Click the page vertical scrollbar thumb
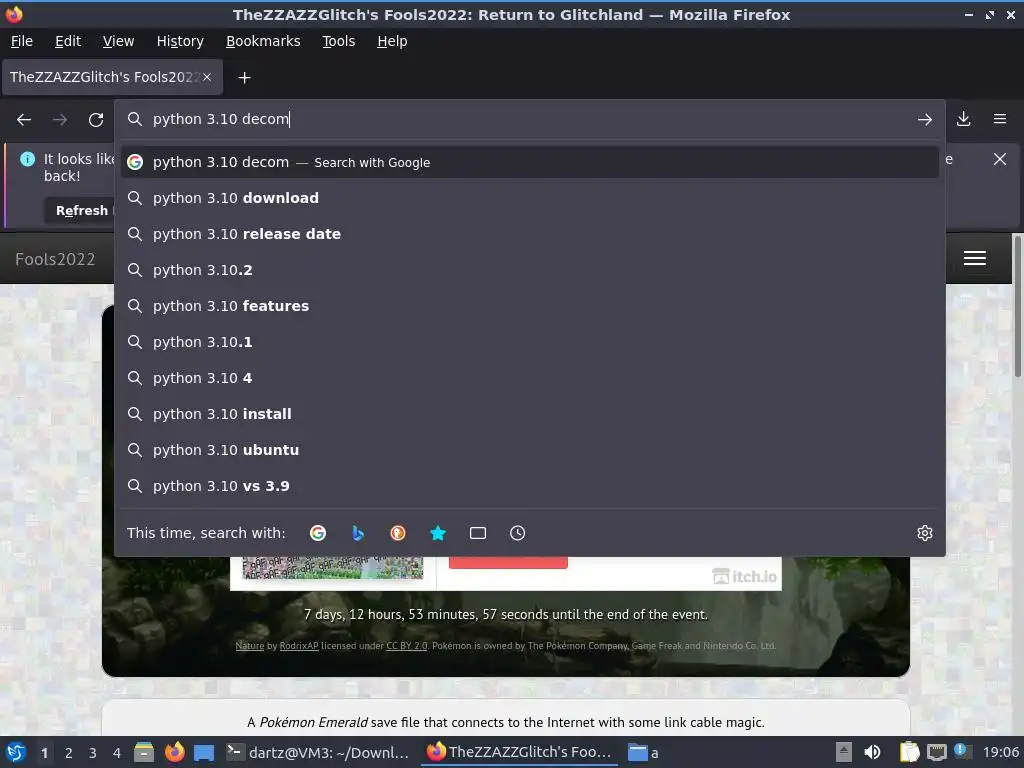1024x768 pixels. point(1017,306)
